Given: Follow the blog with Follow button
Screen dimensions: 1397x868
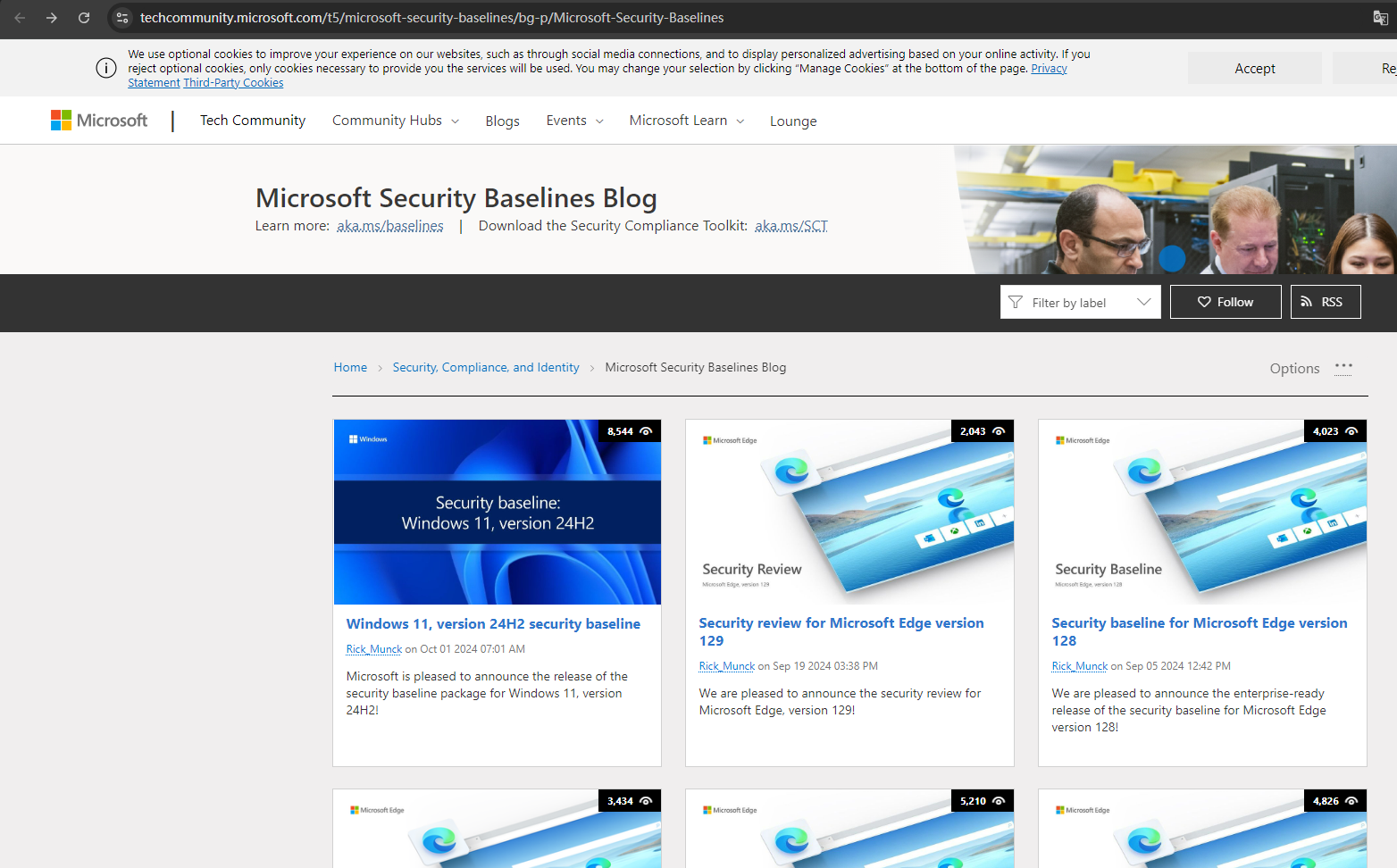Looking at the screenshot, I should [x=1226, y=303].
